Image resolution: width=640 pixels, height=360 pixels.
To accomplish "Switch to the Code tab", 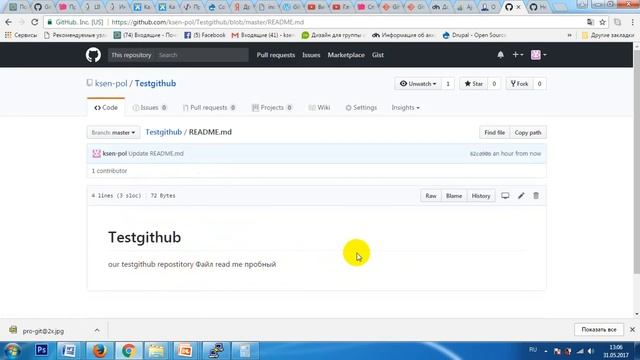I will pos(106,108).
